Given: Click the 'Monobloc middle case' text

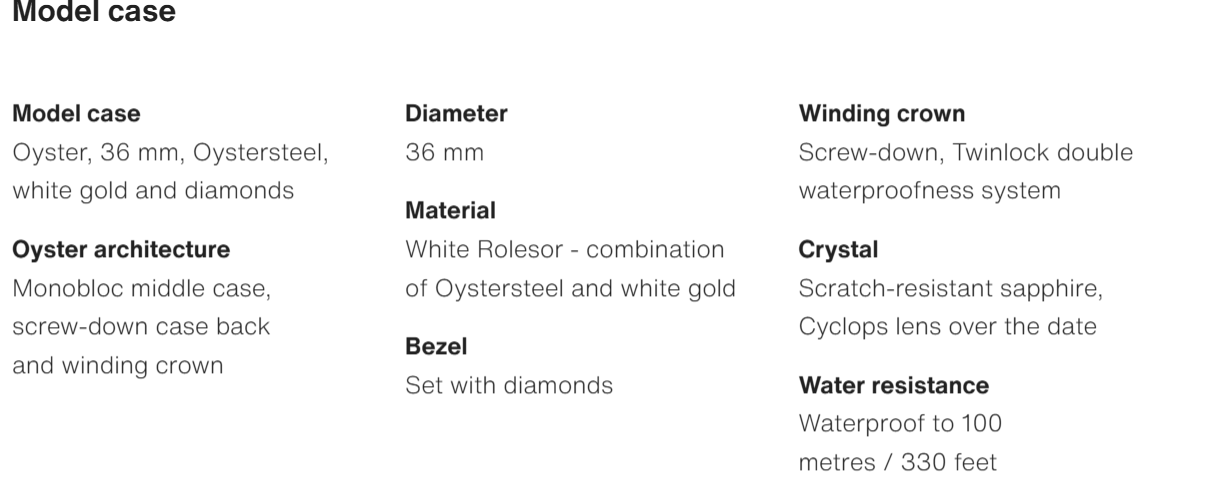Looking at the screenshot, I should pyautogui.click(x=141, y=289).
